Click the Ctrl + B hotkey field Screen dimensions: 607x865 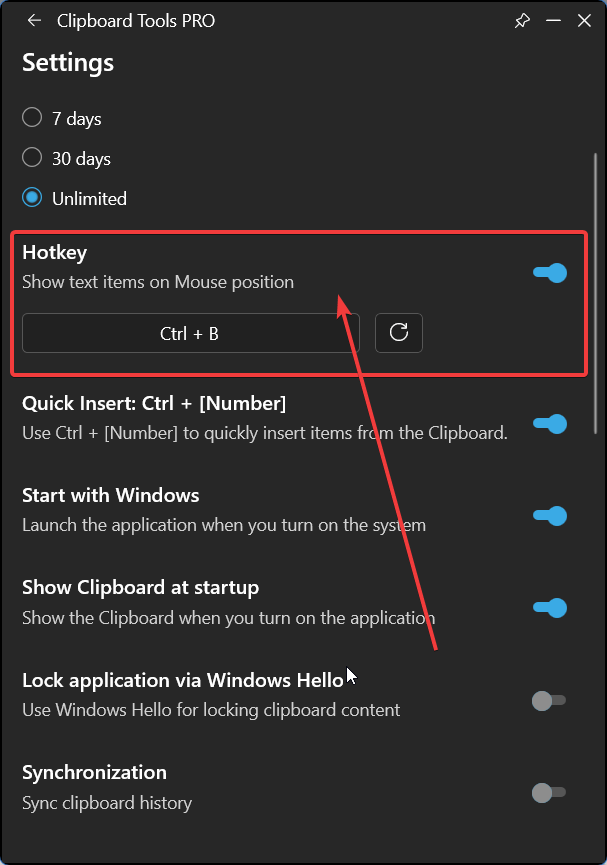(191, 333)
